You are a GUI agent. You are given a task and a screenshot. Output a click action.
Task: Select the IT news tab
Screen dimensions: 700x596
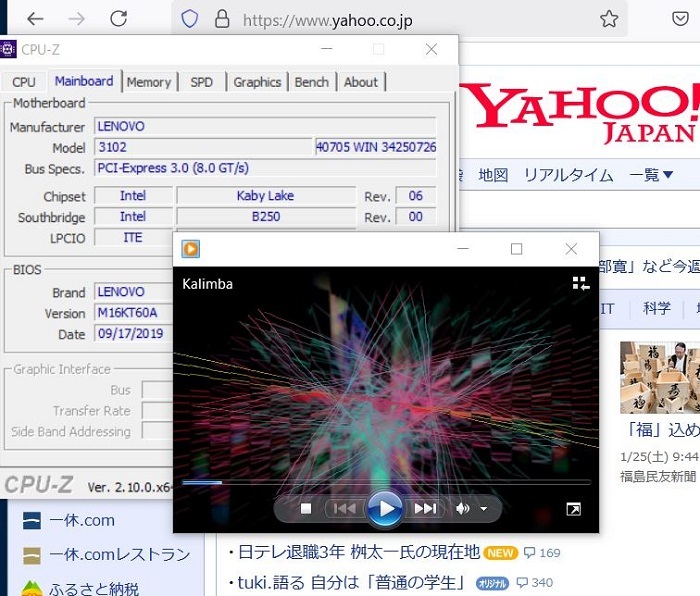[607, 308]
